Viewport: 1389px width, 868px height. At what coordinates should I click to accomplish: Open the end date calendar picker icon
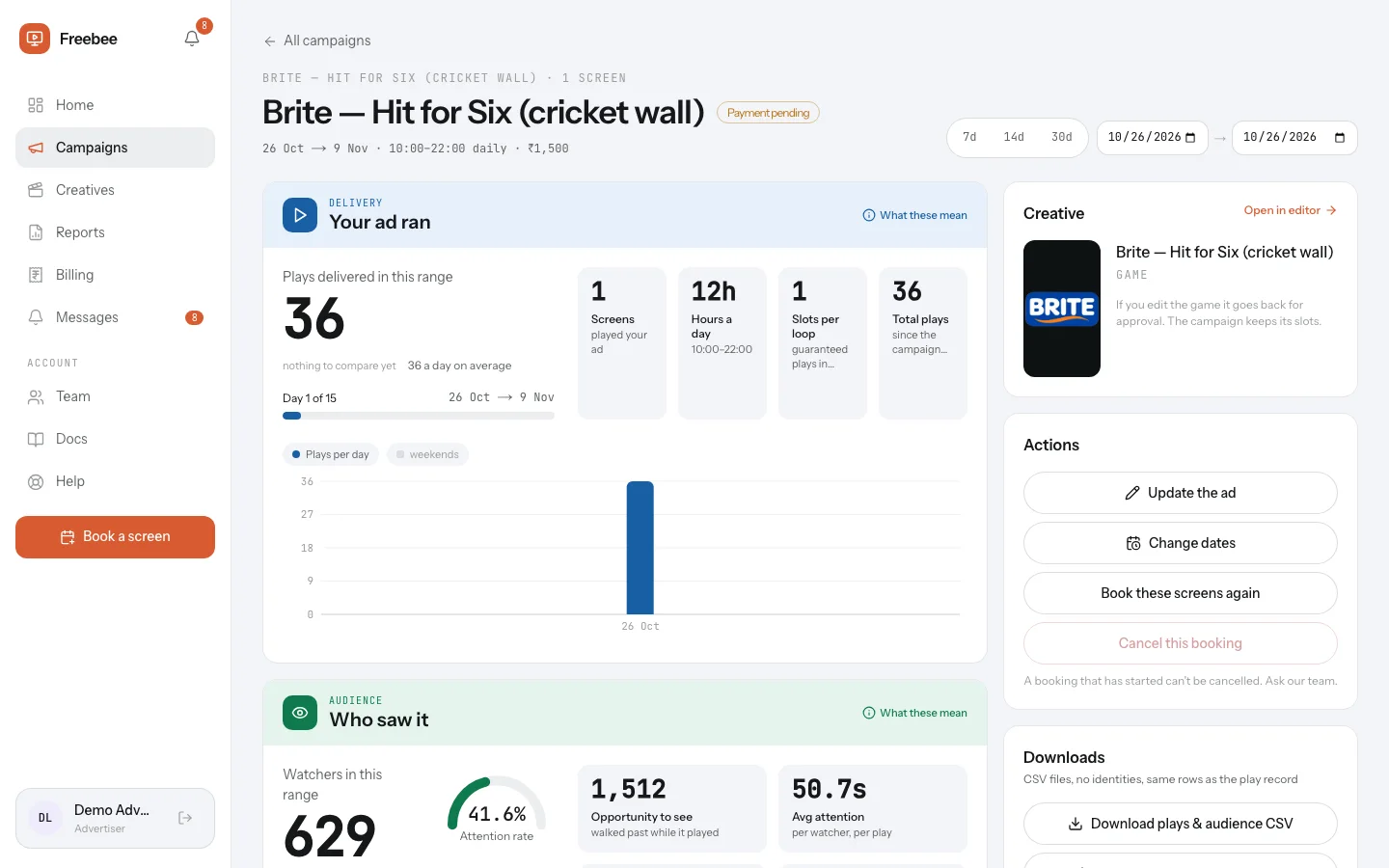[1340, 138]
